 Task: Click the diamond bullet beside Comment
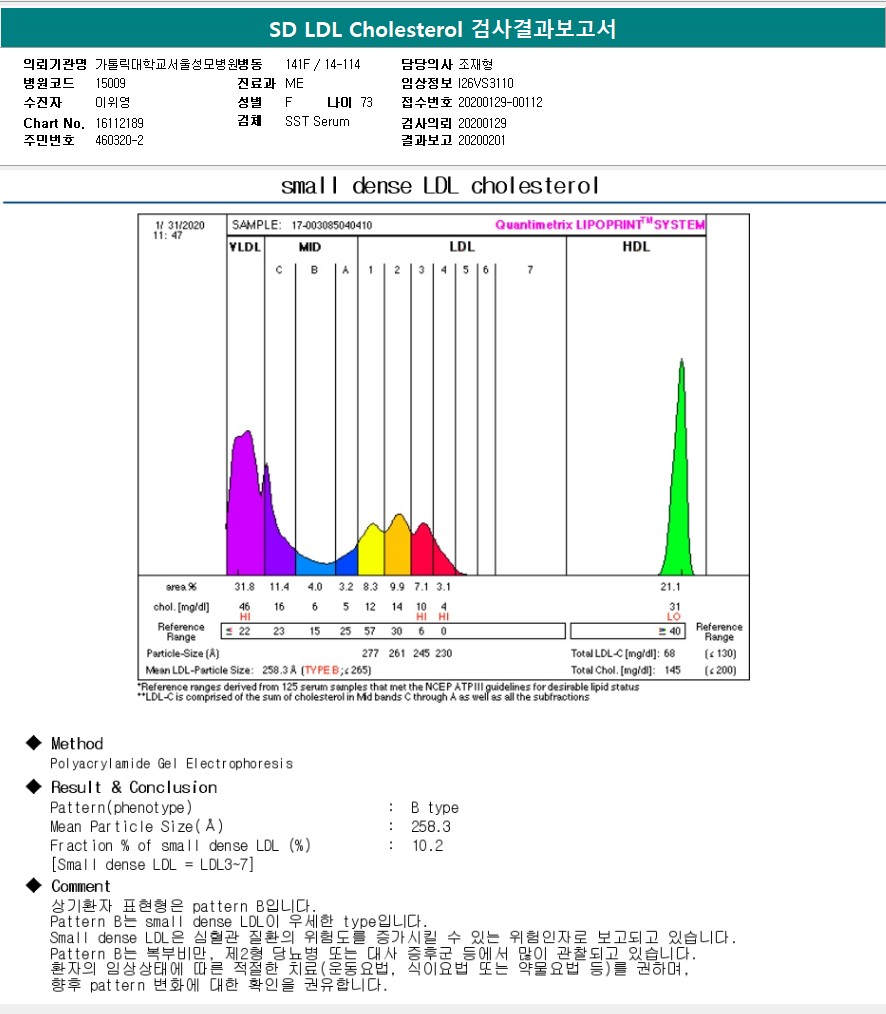33,886
